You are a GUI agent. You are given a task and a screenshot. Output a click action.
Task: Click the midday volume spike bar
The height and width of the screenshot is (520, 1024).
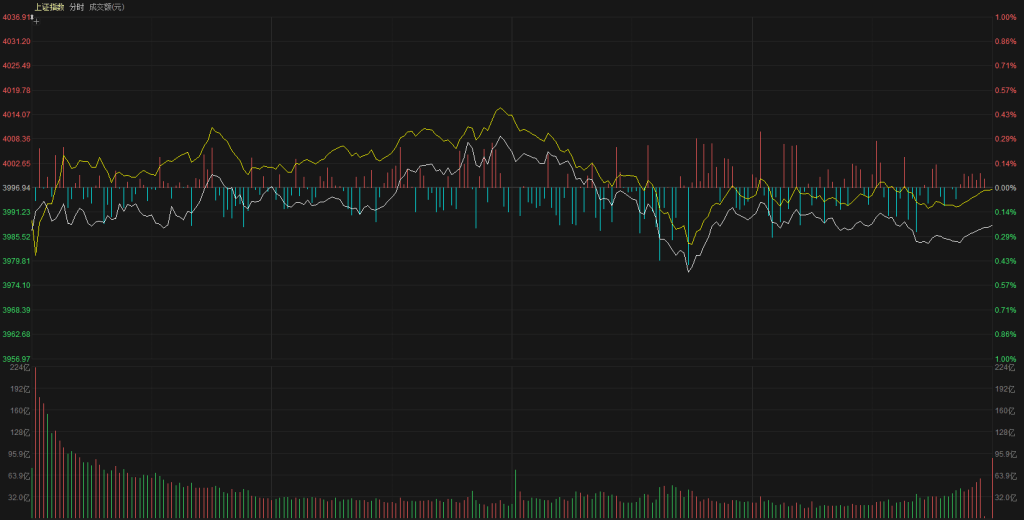tap(514, 494)
